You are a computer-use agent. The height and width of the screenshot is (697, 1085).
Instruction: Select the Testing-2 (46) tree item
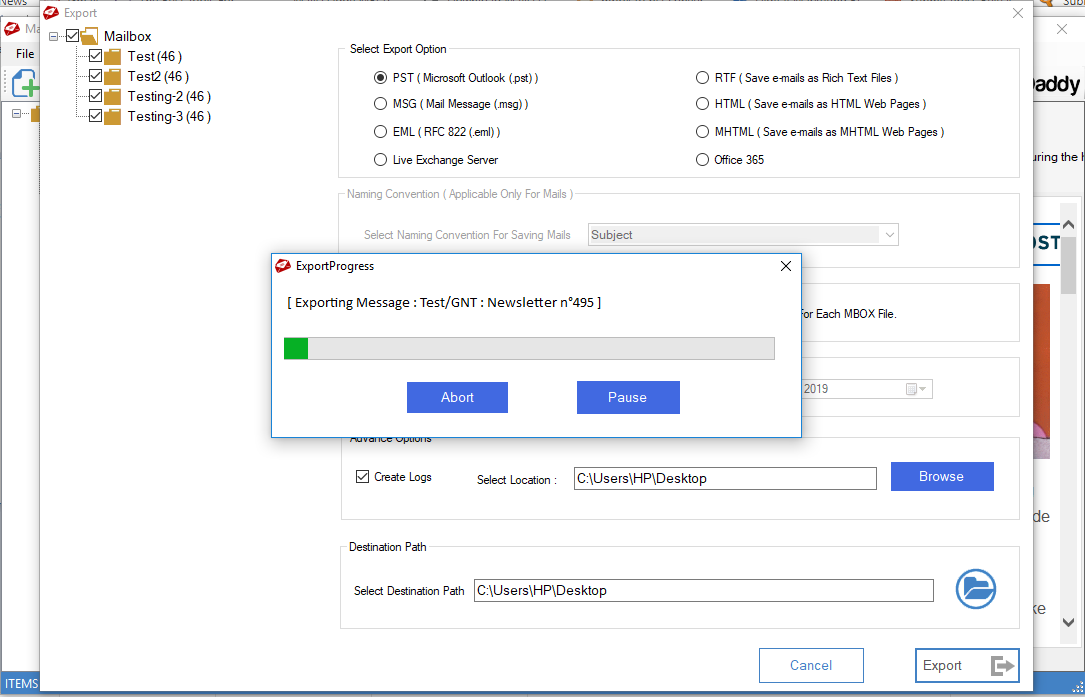(x=169, y=96)
